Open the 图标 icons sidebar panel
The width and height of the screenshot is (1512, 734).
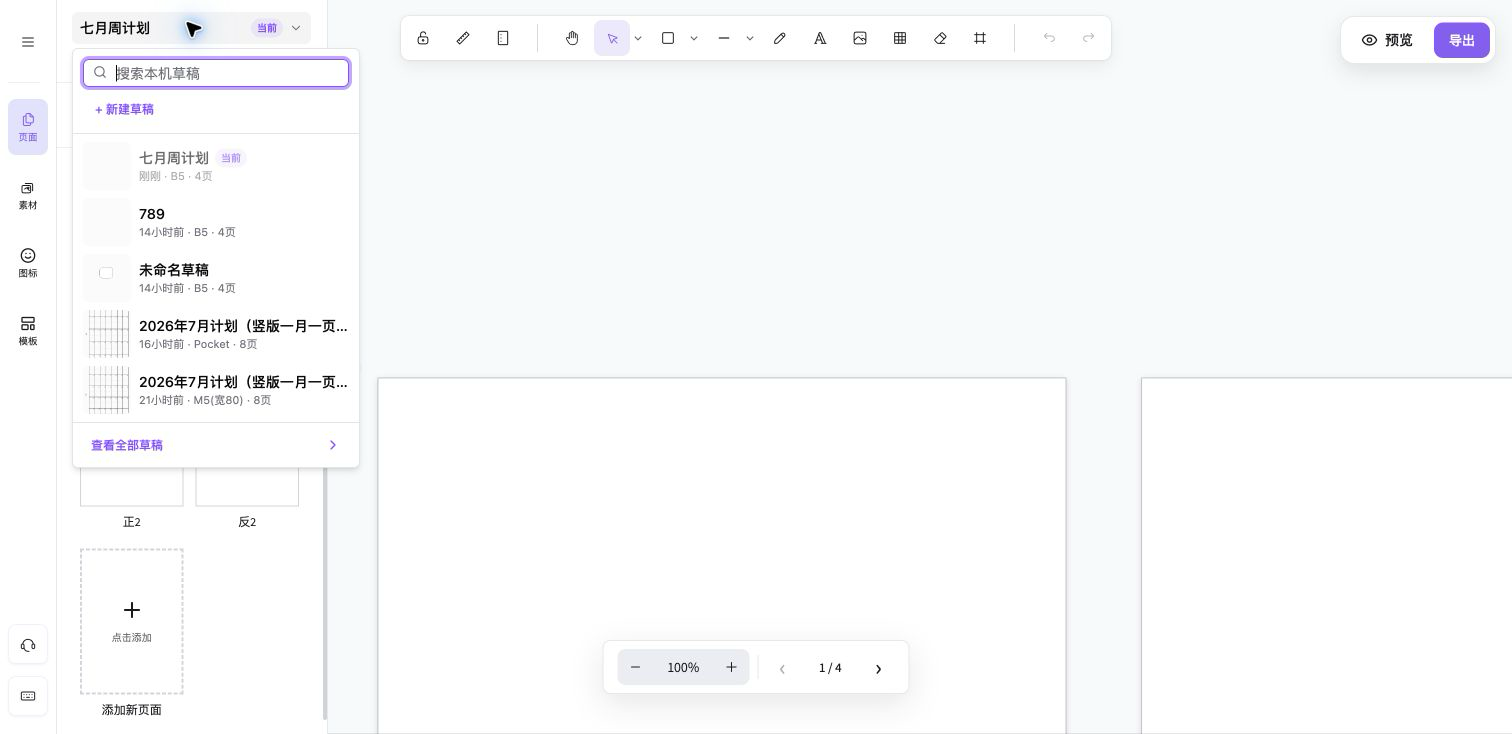point(28,263)
